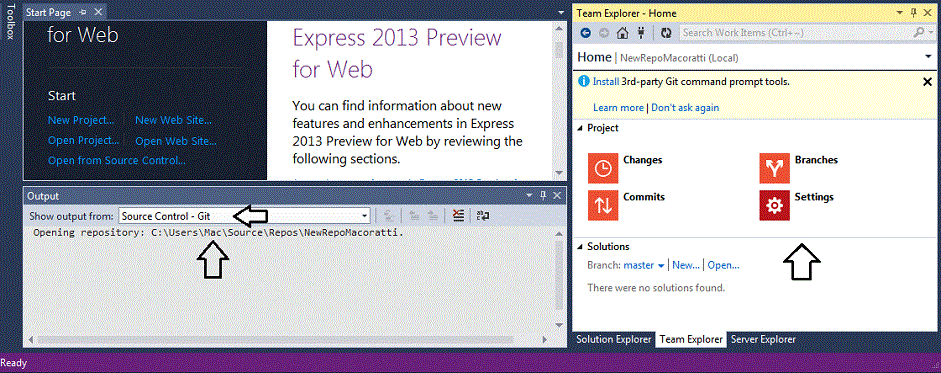The width and height of the screenshot is (941, 373).
Task: Open the Toolbox side tab
Action: pyautogui.click(x=9, y=21)
